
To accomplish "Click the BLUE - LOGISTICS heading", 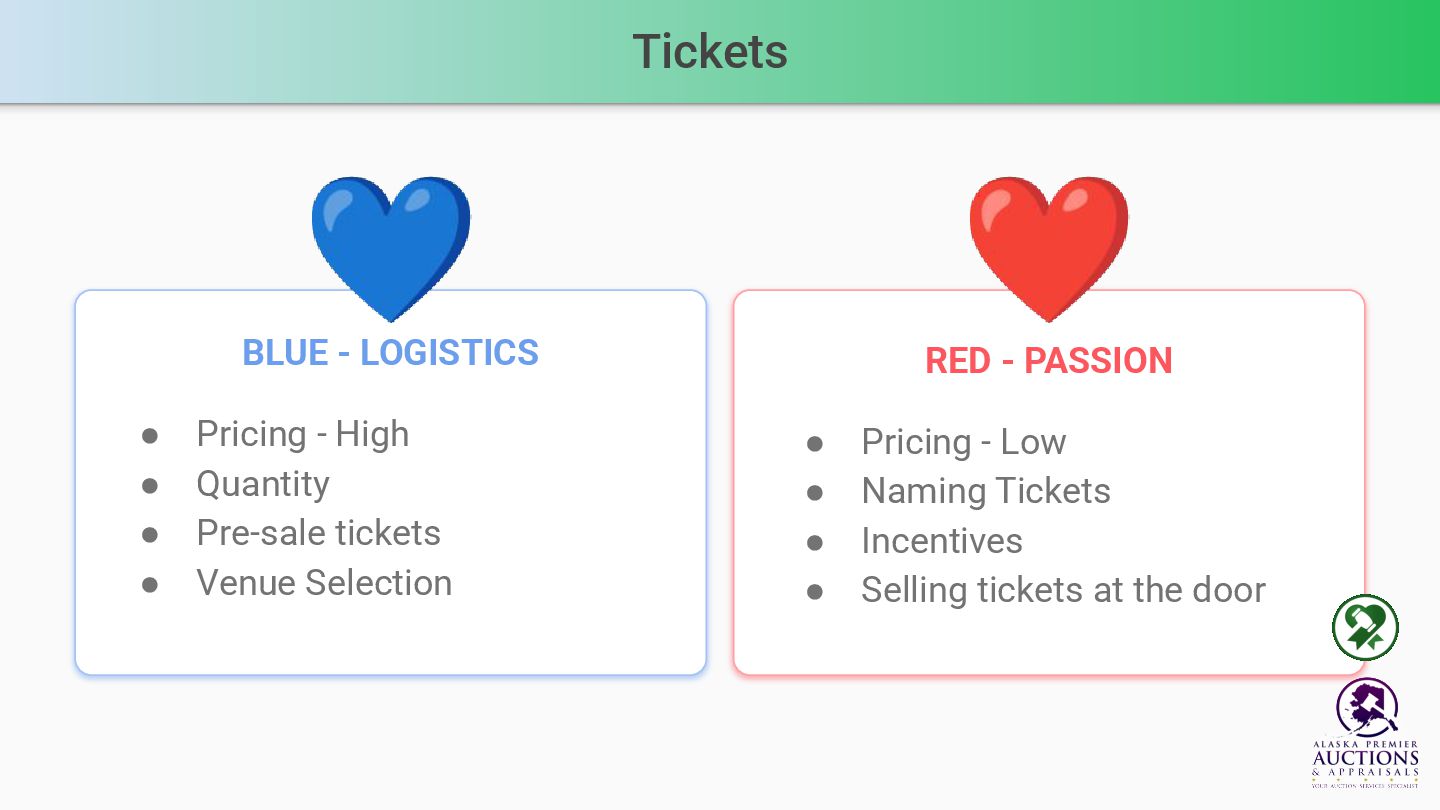I will coord(390,352).
